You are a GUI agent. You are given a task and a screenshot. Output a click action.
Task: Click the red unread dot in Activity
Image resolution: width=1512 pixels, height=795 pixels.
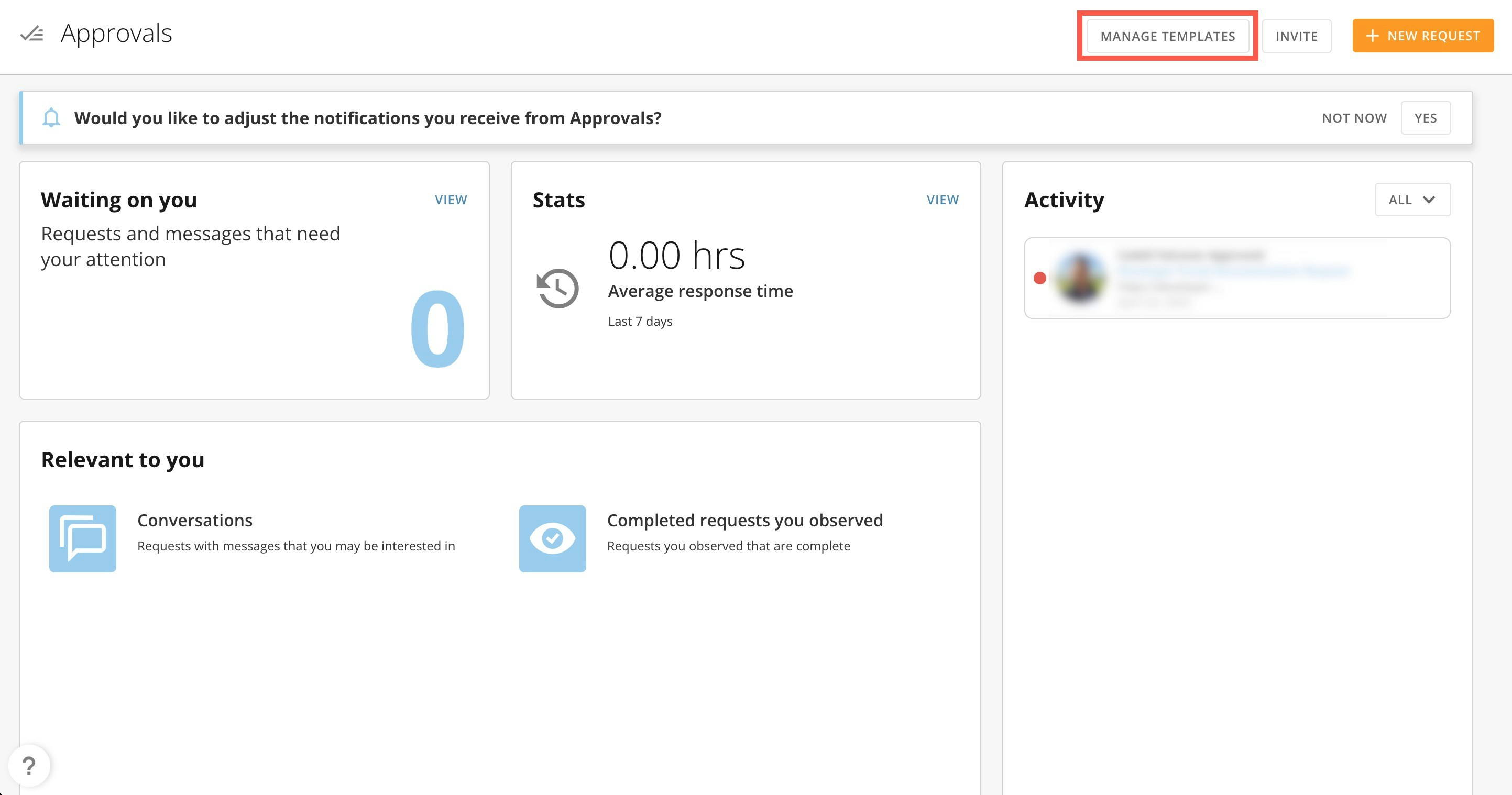click(x=1039, y=278)
